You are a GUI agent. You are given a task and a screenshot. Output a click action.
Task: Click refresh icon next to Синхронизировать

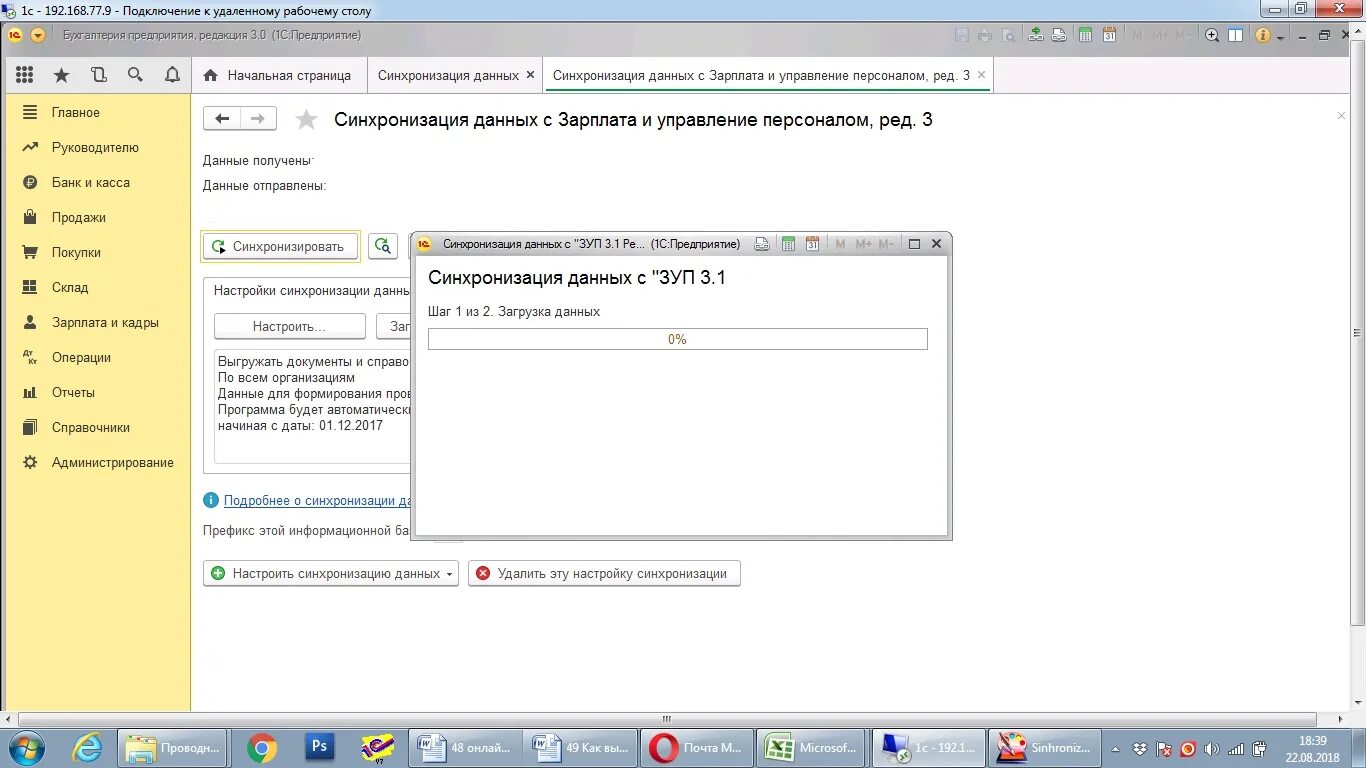pos(382,246)
